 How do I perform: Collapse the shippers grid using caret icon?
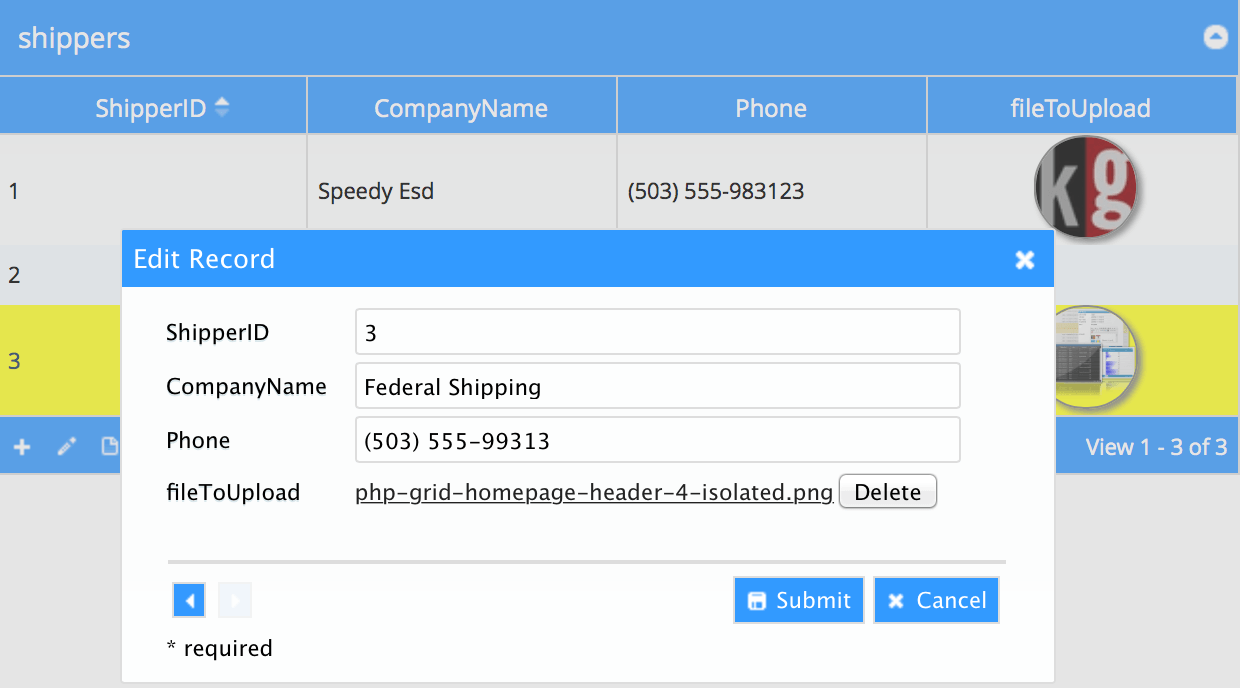1215,38
